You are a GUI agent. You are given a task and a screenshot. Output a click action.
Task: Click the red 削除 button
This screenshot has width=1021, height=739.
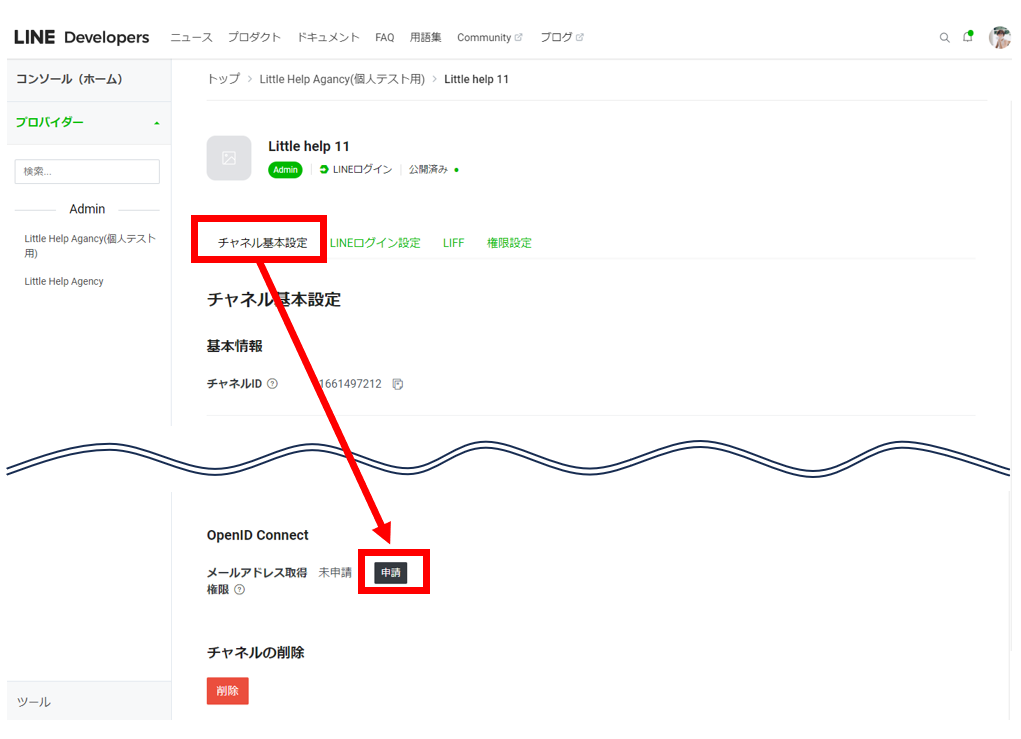227,690
